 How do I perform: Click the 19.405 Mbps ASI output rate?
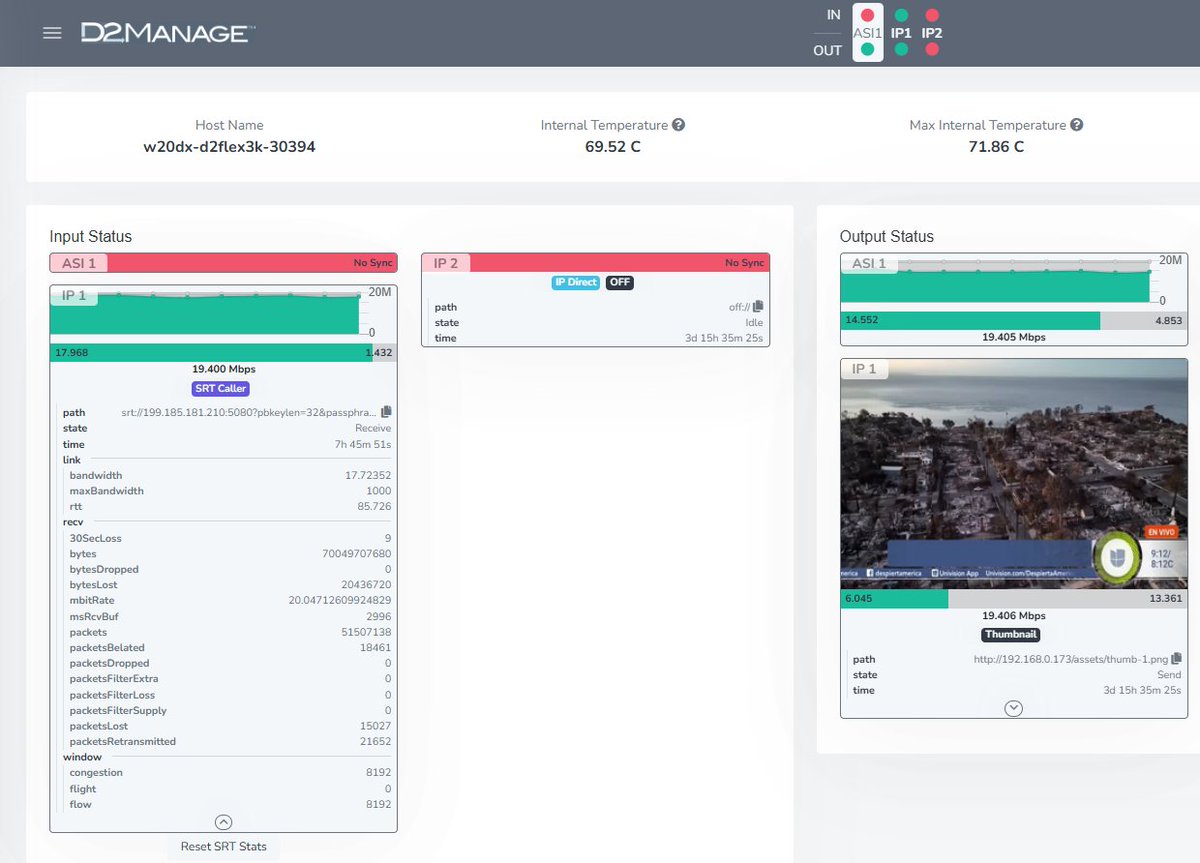pos(1014,337)
